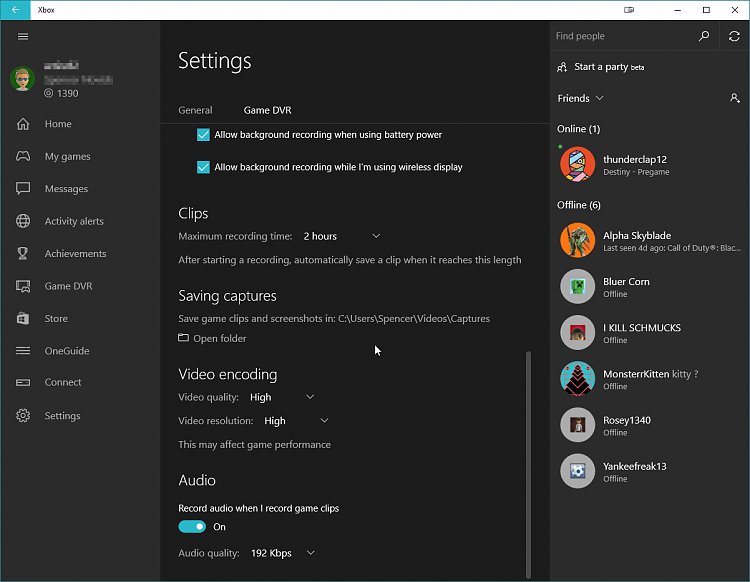The image size is (750, 582).
Task: Click the search magnifier in Find people
Action: [704, 36]
